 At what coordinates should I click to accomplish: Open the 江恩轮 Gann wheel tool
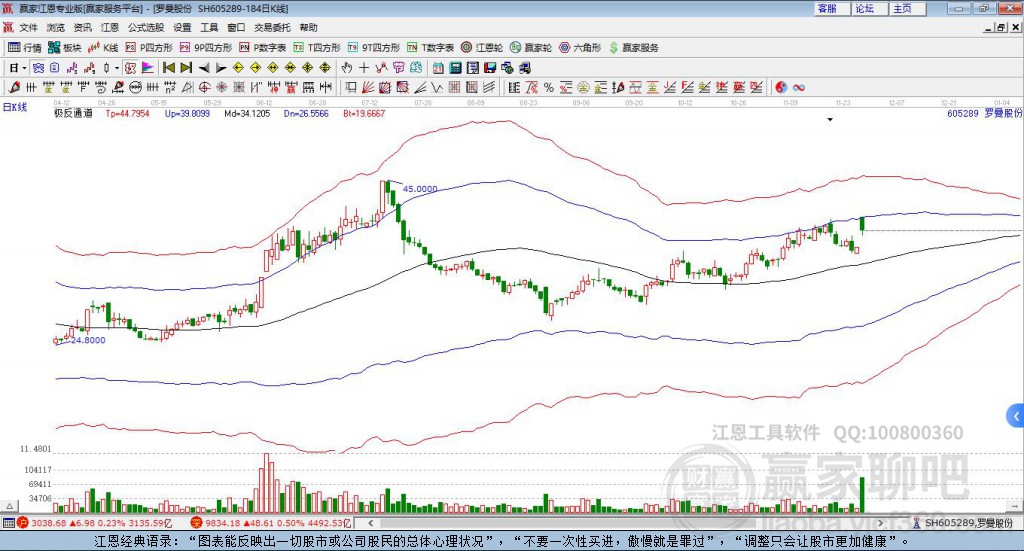(481, 48)
